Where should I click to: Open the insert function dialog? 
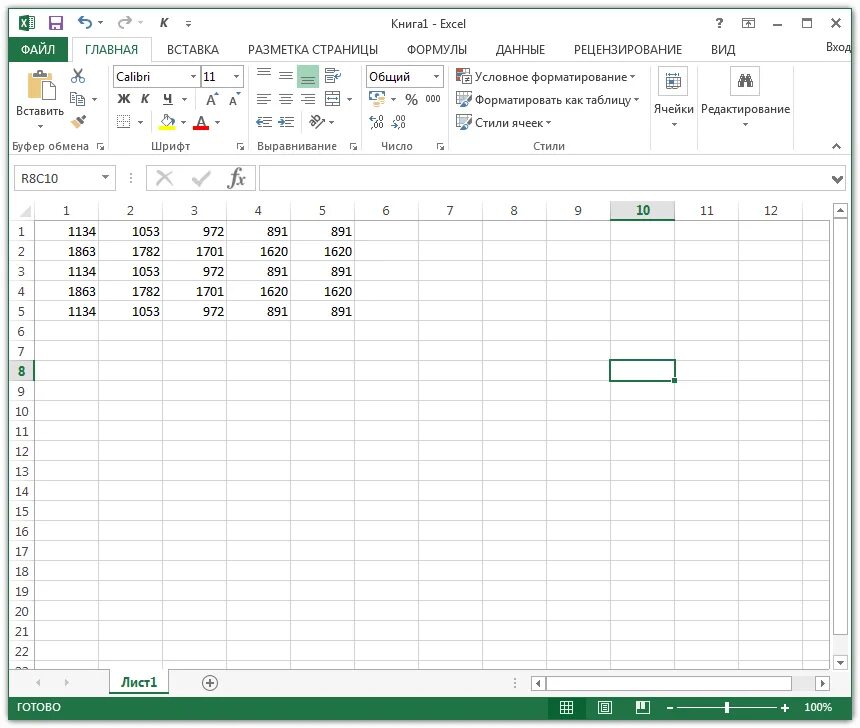point(236,178)
